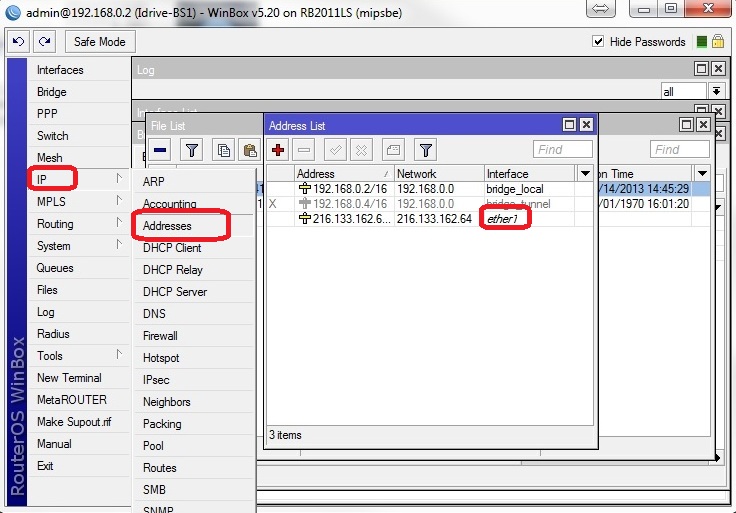Click the Filter funnel icon in File List
This screenshot has height=513, width=736.
click(x=192, y=150)
